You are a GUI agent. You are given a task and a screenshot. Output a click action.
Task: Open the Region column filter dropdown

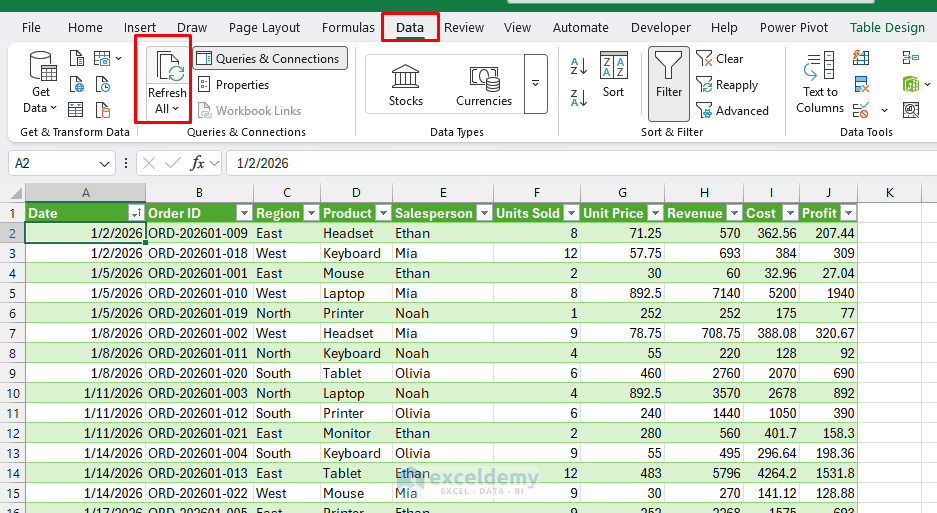tap(311, 213)
